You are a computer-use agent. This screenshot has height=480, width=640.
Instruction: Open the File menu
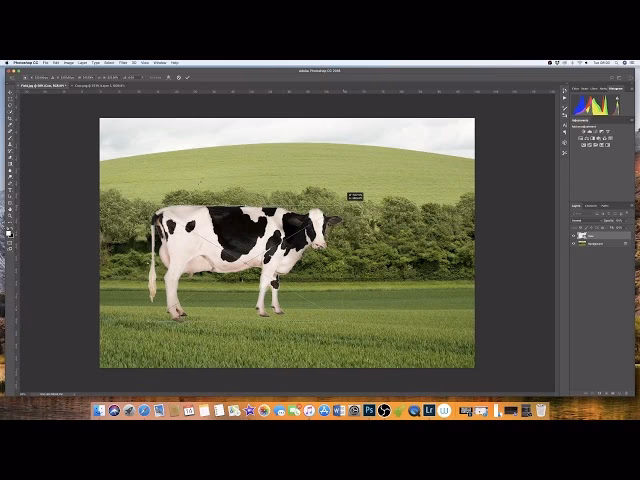tap(46, 63)
